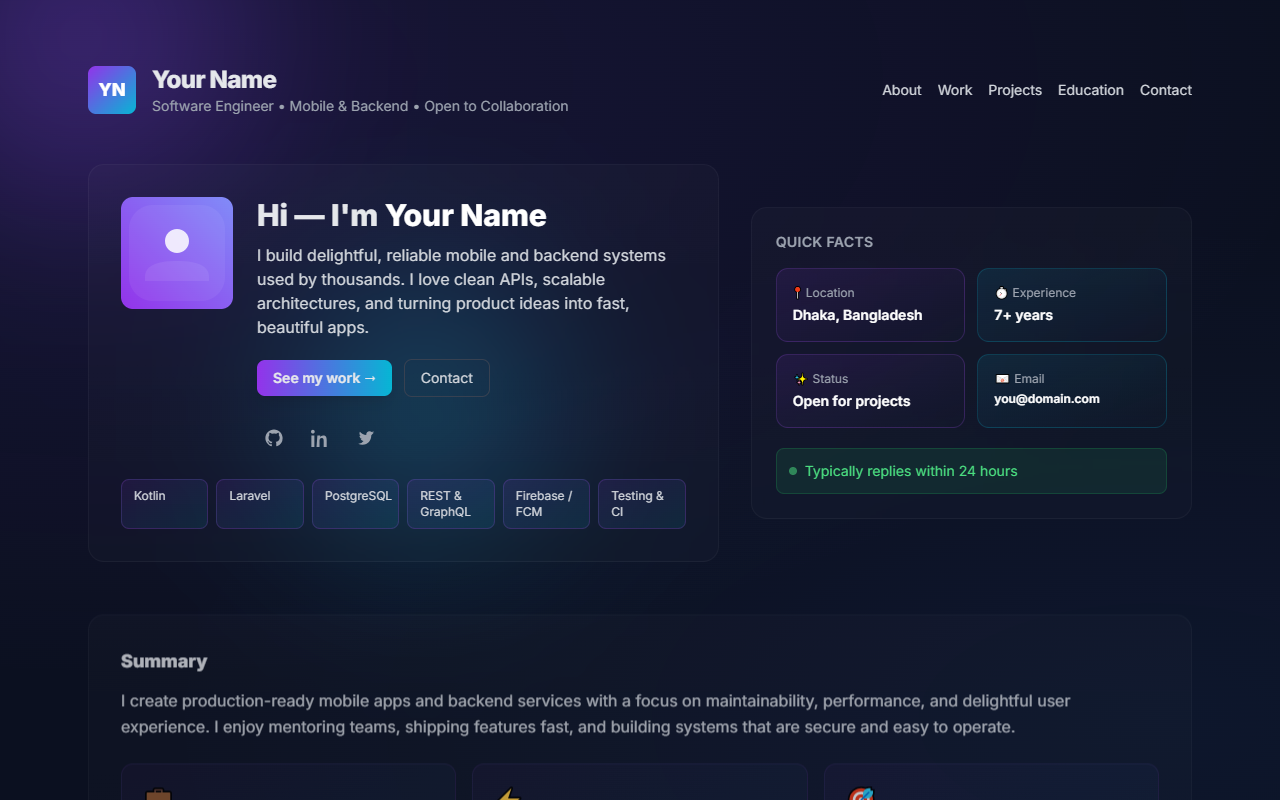Open the GitHub profile icon
This screenshot has height=800, width=1280.
274,437
